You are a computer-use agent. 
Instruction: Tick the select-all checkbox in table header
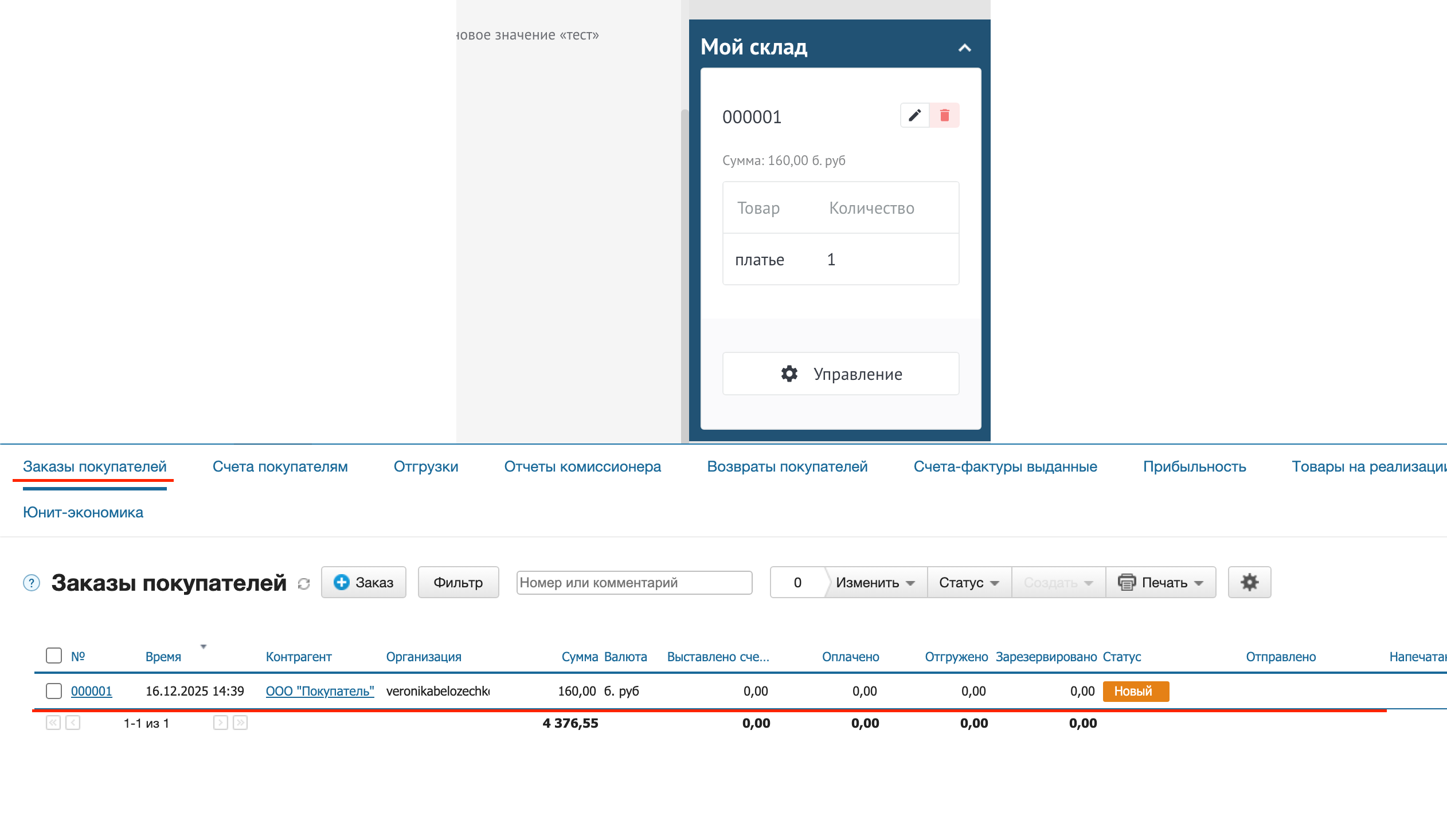tap(54, 655)
